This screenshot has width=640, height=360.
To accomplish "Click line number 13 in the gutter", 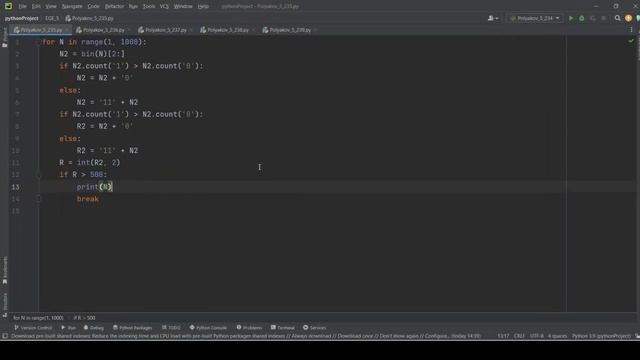I will [16, 187].
